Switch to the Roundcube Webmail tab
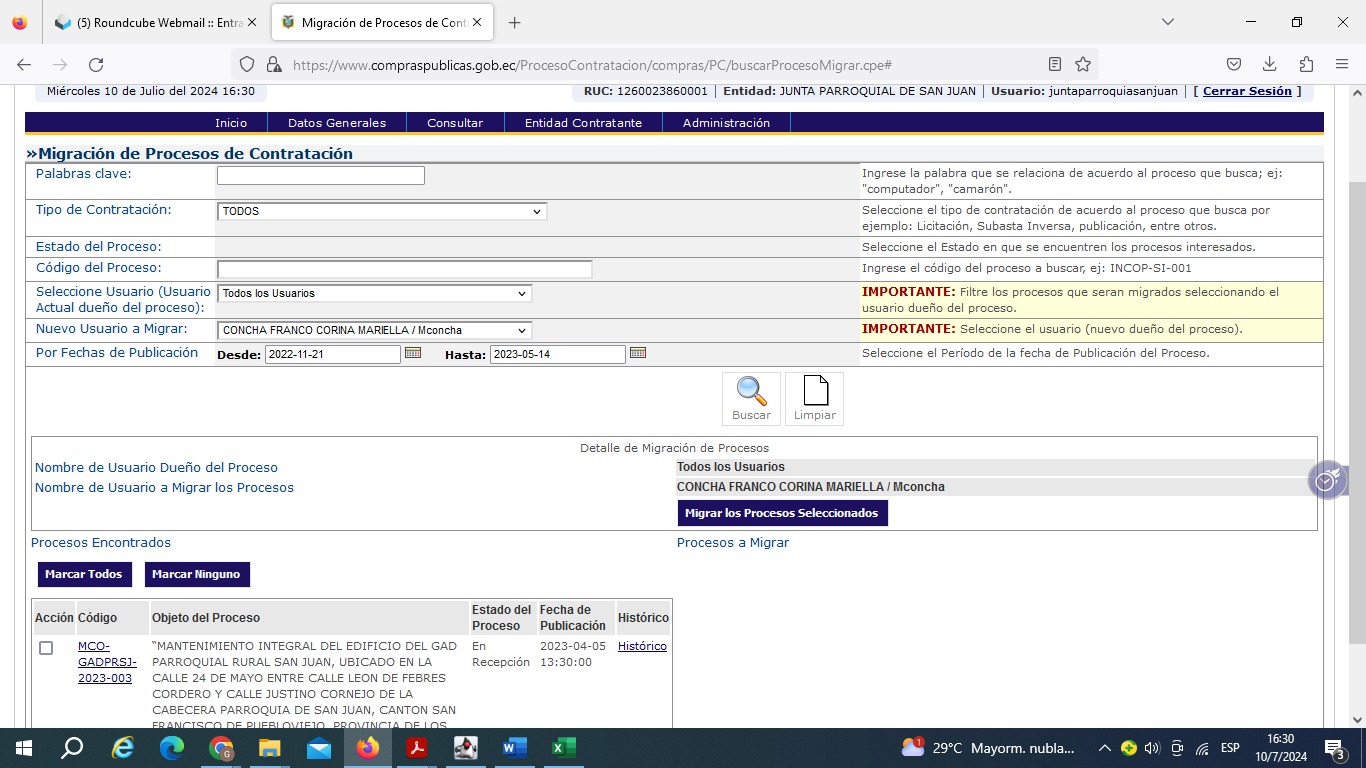Image resolution: width=1366 pixels, height=768 pixels. tap(156, 22)
